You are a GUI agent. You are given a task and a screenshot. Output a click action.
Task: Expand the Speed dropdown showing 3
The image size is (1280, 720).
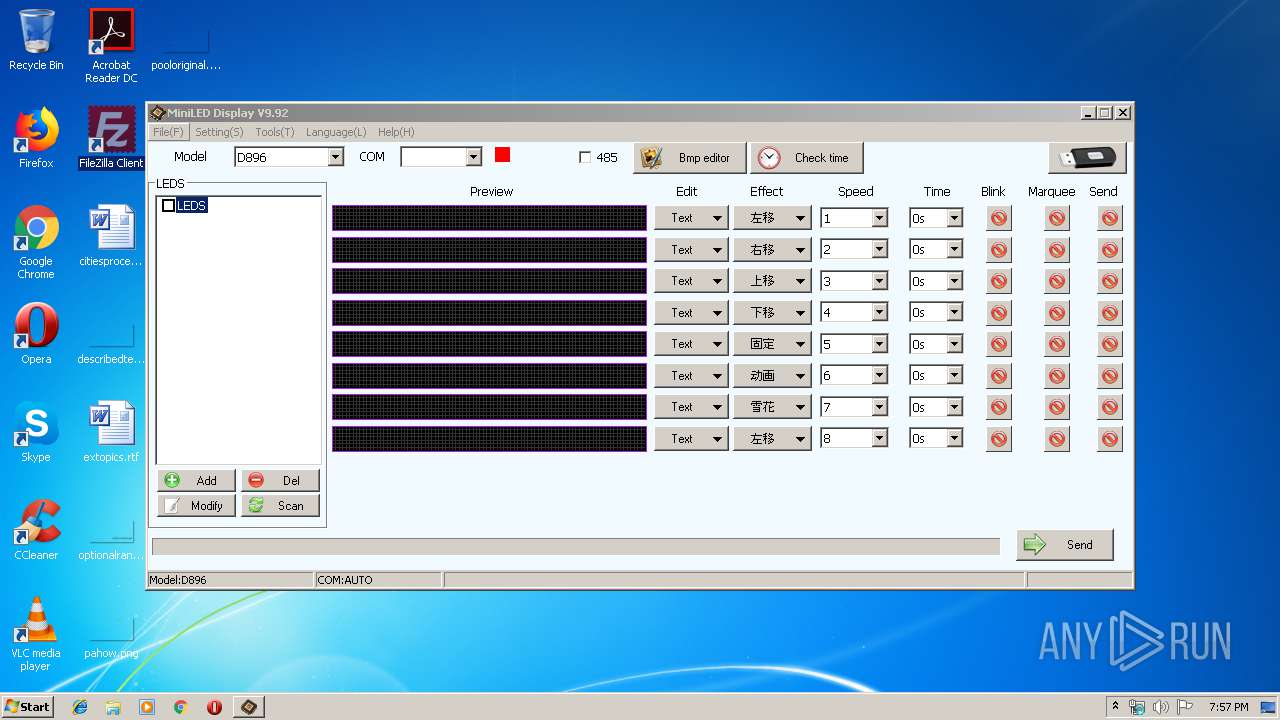[879, 282]
